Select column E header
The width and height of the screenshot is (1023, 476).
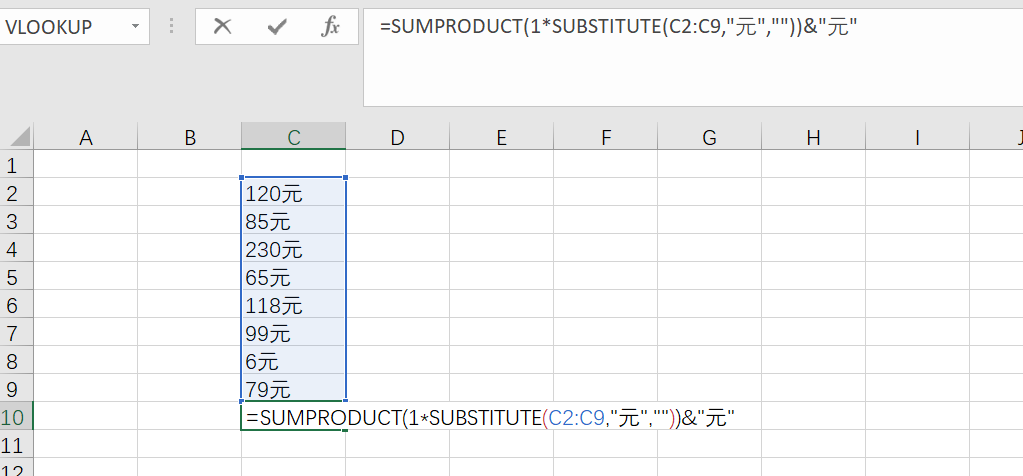point(501,137)
